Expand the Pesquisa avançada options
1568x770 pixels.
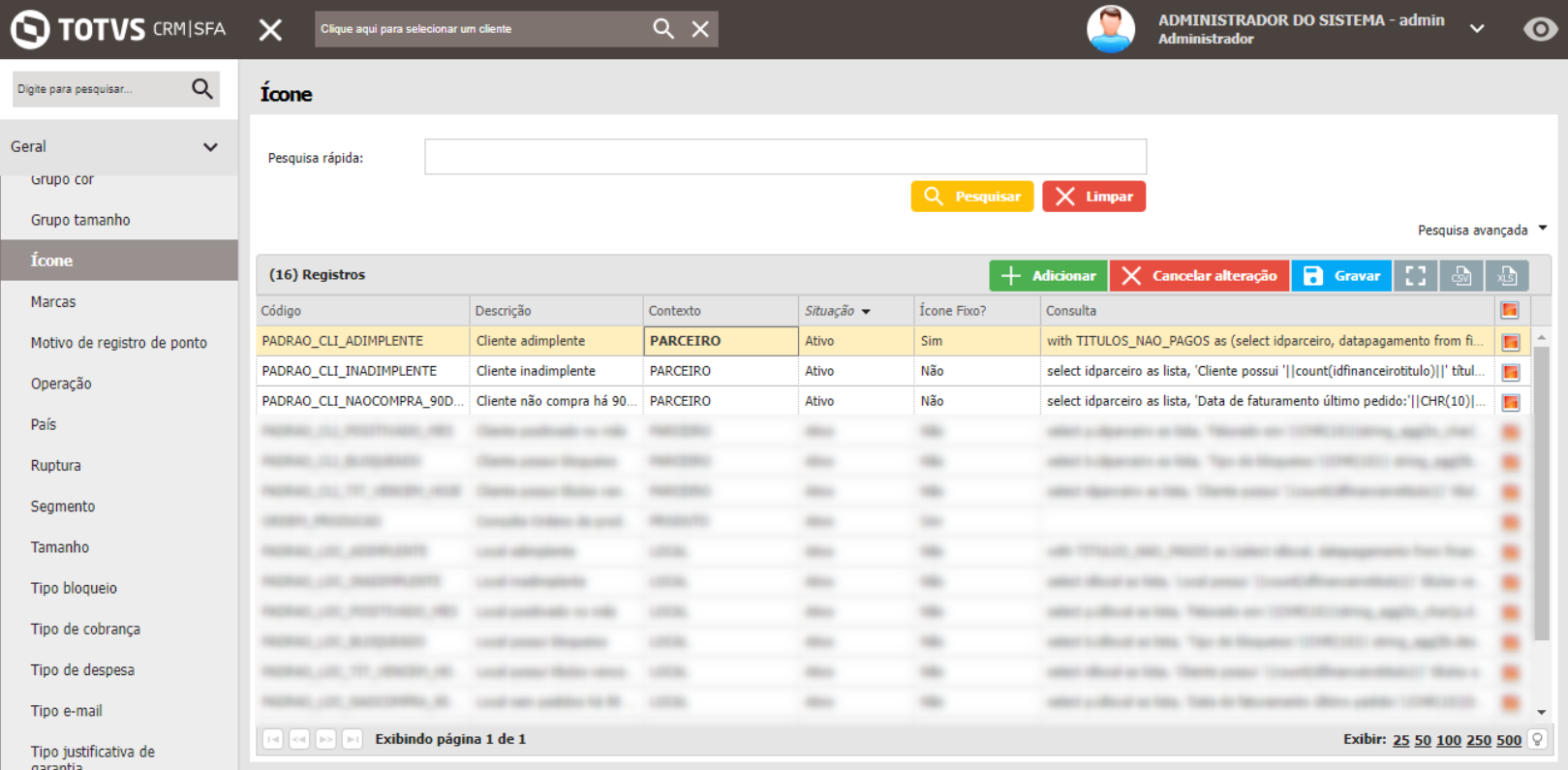coord(1482,230)
